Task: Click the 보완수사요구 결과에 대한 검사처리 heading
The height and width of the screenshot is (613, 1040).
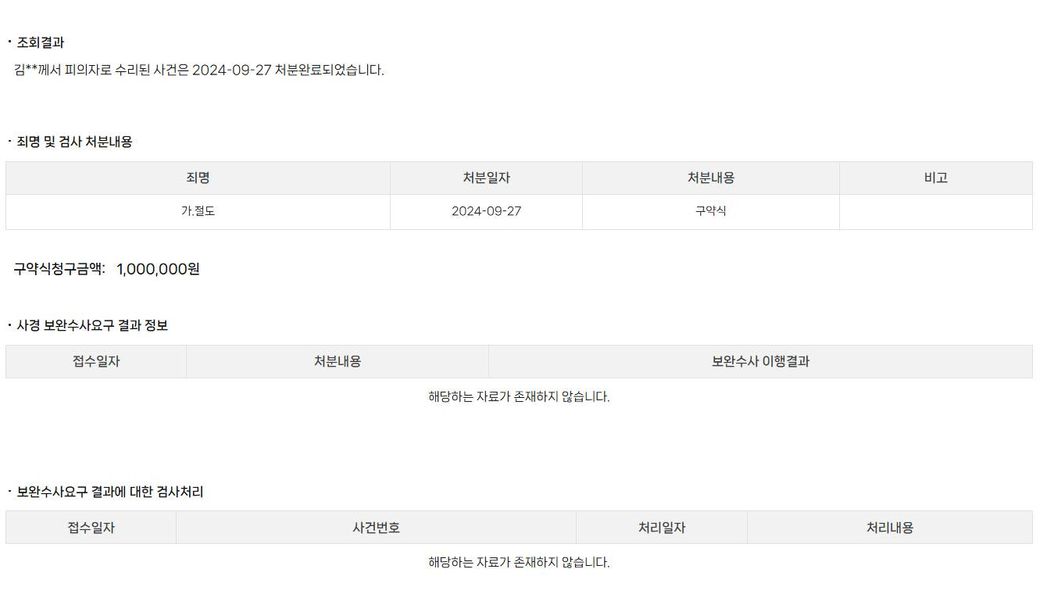Action: (x=110, y=492)
